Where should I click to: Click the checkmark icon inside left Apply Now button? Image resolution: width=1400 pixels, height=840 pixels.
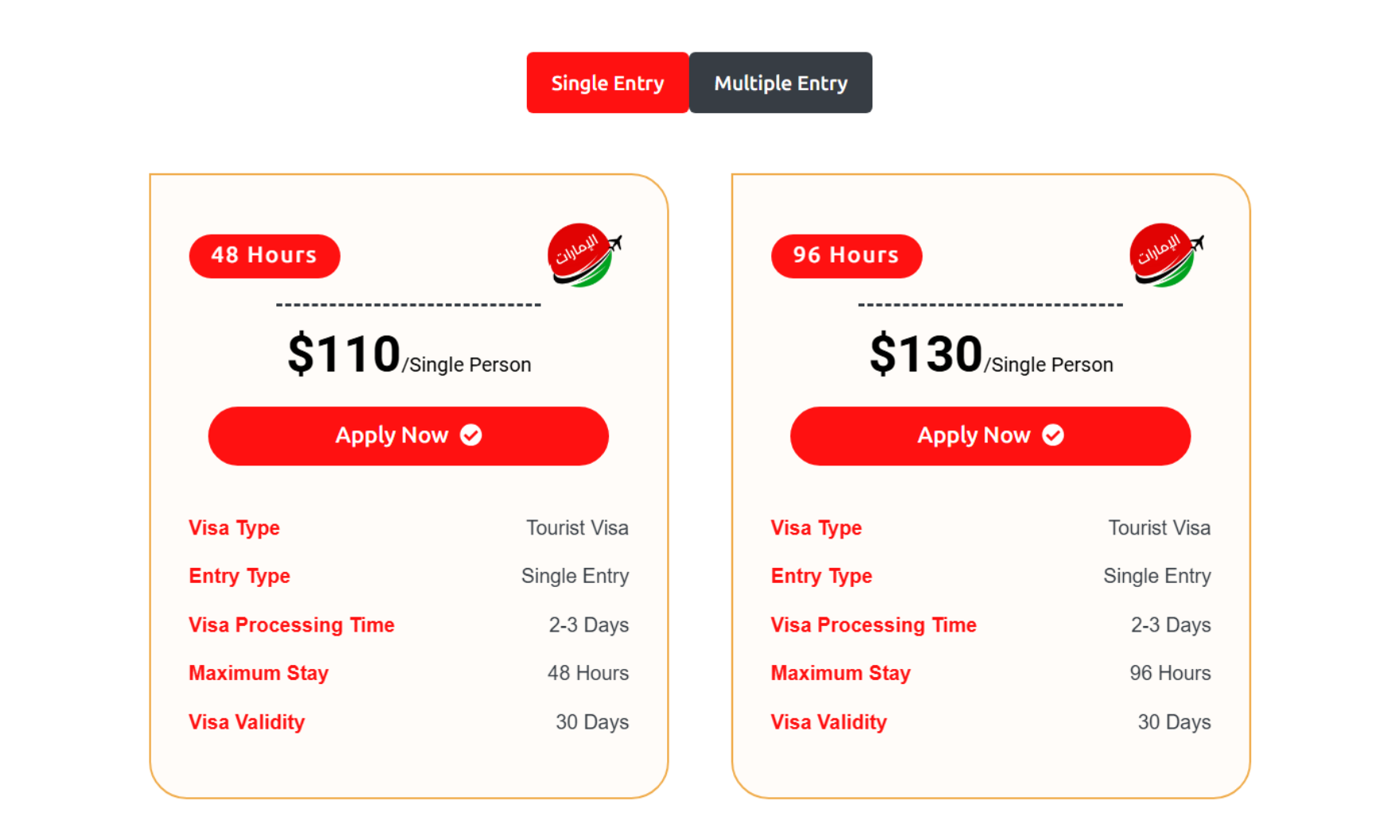pyautogui.click(x=471, y=435)
